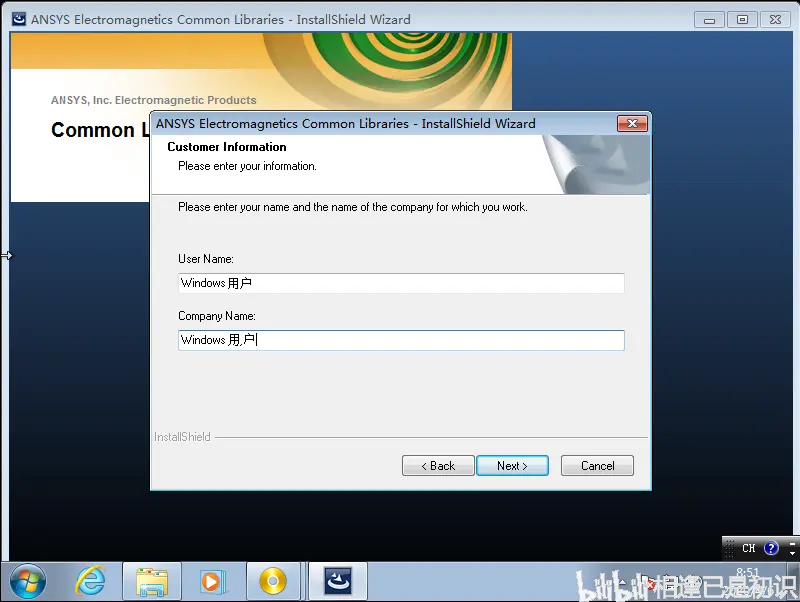This screenshot has width=800, height=602.
Task: Click the 'Customer Information' heading text
Action: pyautogui.click(x=227, y=147)
